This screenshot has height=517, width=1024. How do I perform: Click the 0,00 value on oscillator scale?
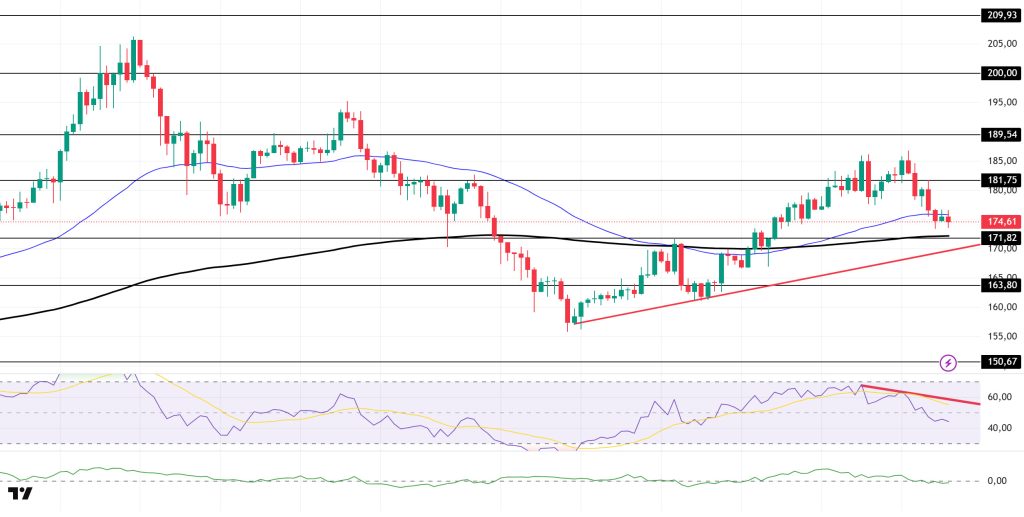point(997,481)
